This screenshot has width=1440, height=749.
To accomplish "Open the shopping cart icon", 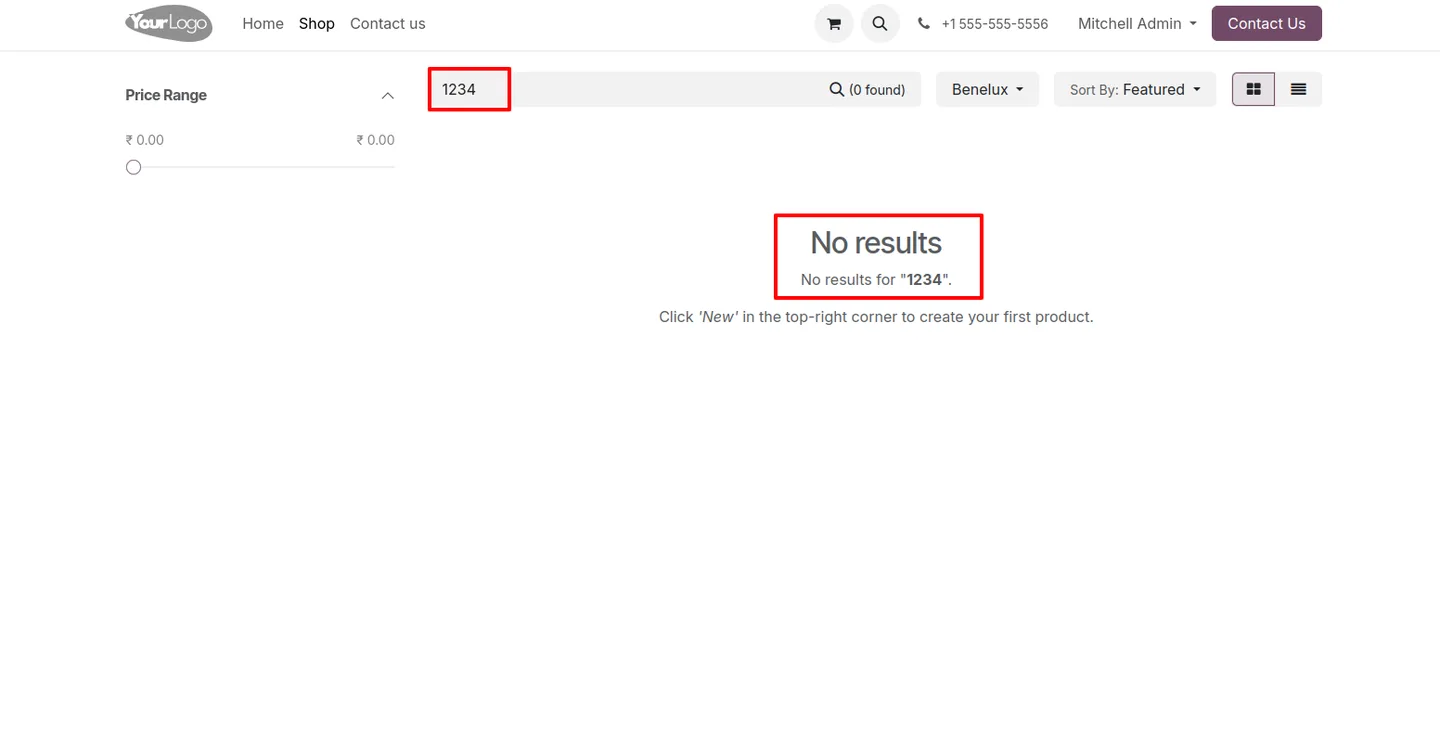I will point(834,24).
